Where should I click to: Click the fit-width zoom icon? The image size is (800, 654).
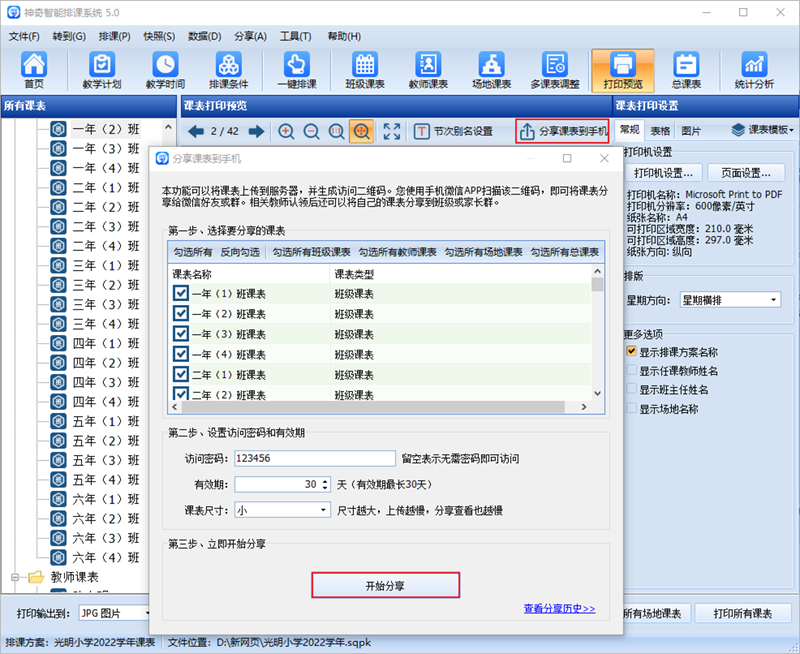[336, 132]
